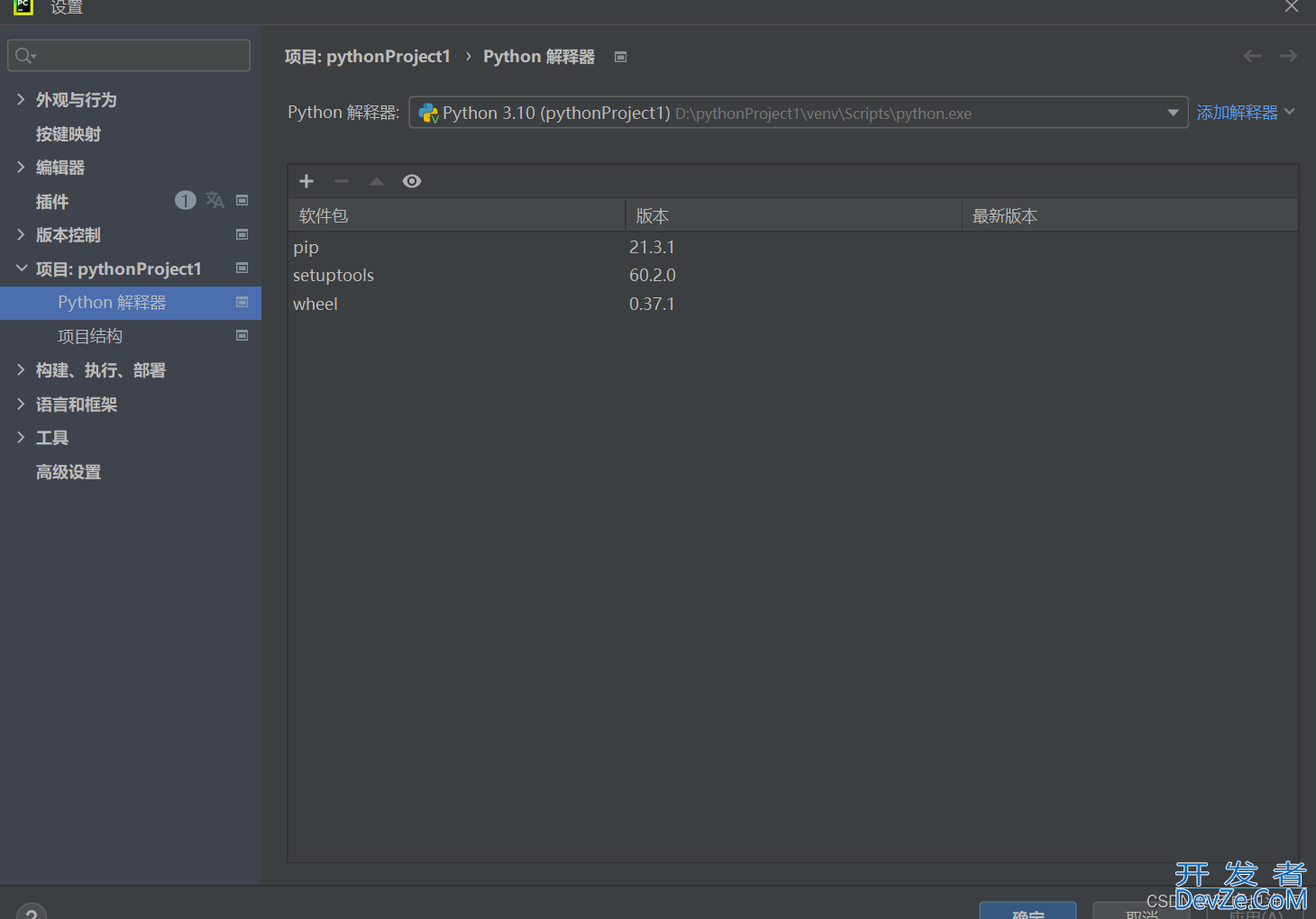Click the interpreter path text

[823, 114]
